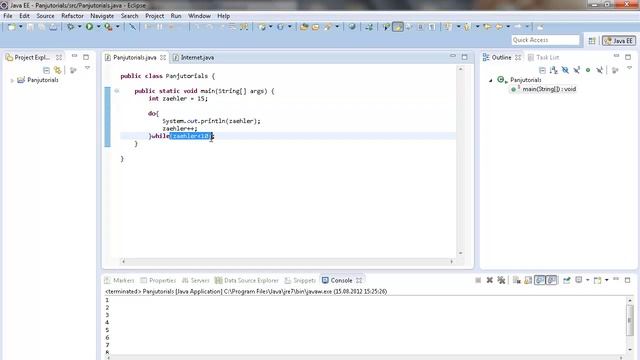Collapse the Panjutorials class in Outline
640x360 pixels.
point(491,80)
